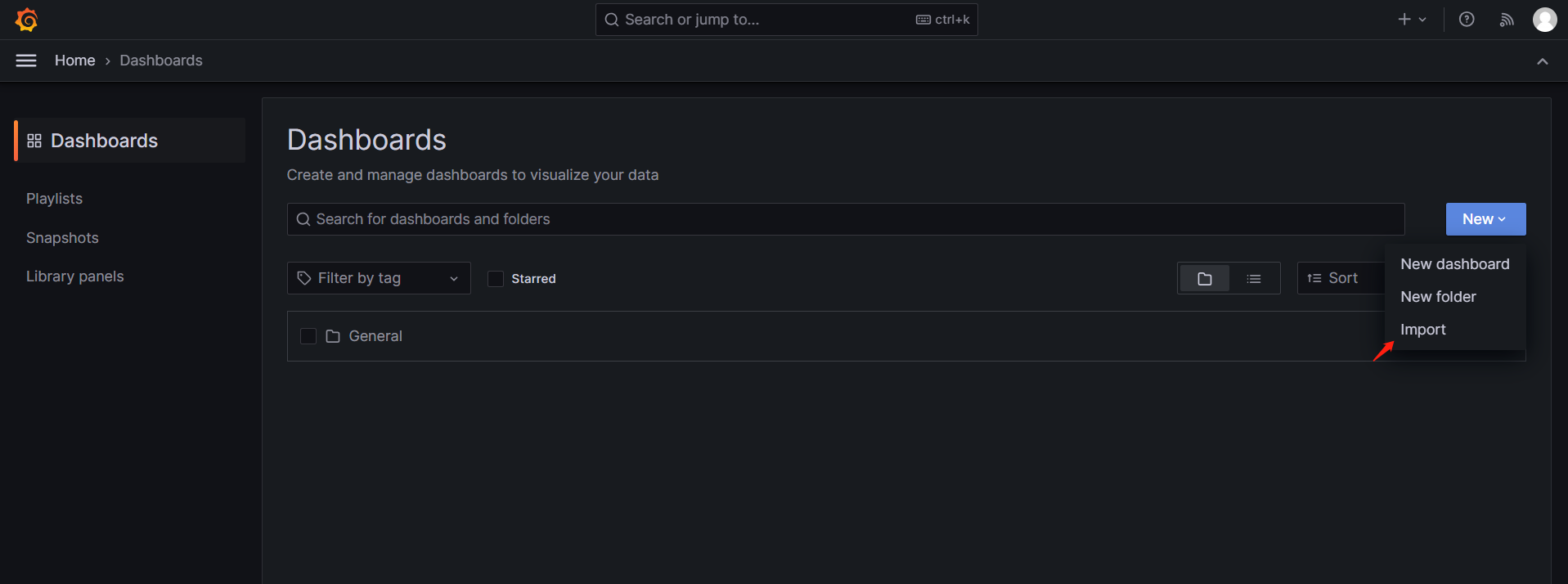Select New folder menu option
Screen dimensions: 1568x584
1438,296
